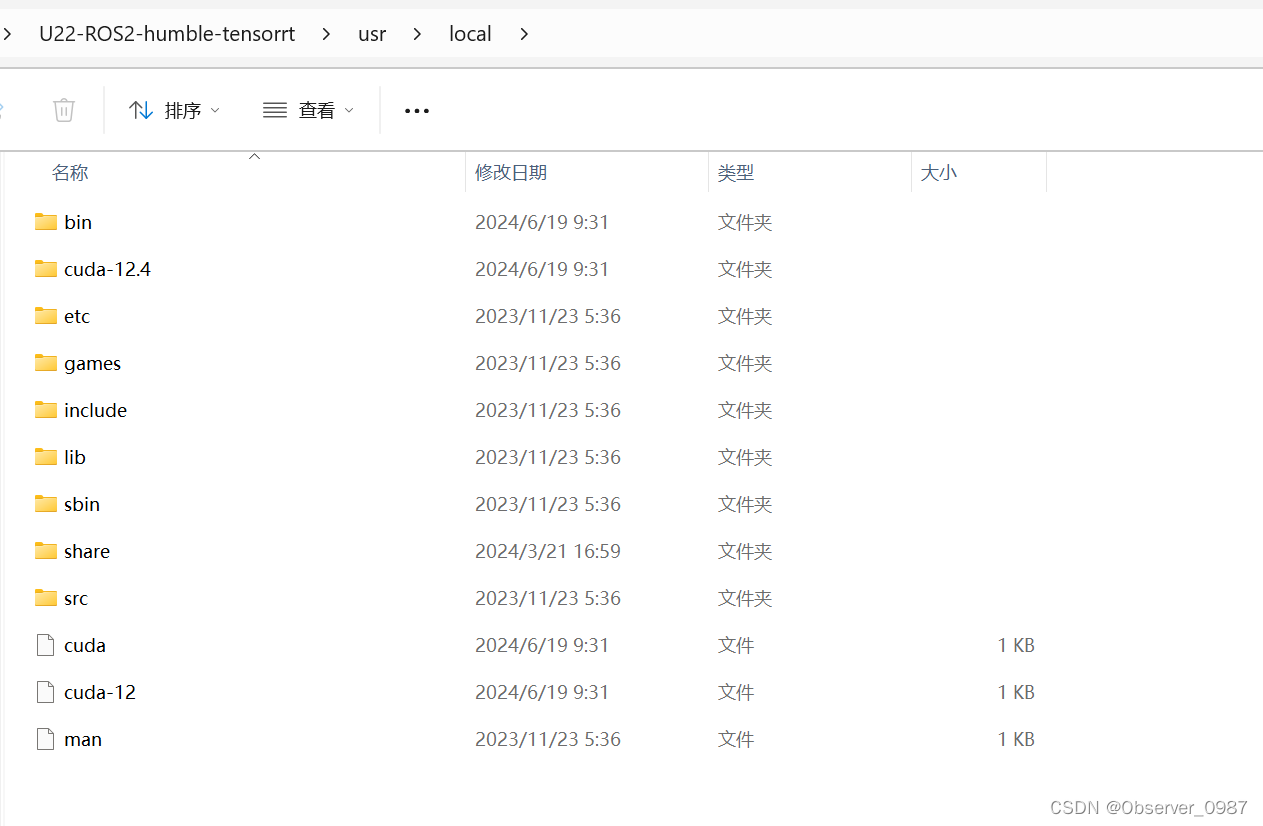Select the cuda file icon
This screenshot has height=826, width=1263.
tap(45, 645)
